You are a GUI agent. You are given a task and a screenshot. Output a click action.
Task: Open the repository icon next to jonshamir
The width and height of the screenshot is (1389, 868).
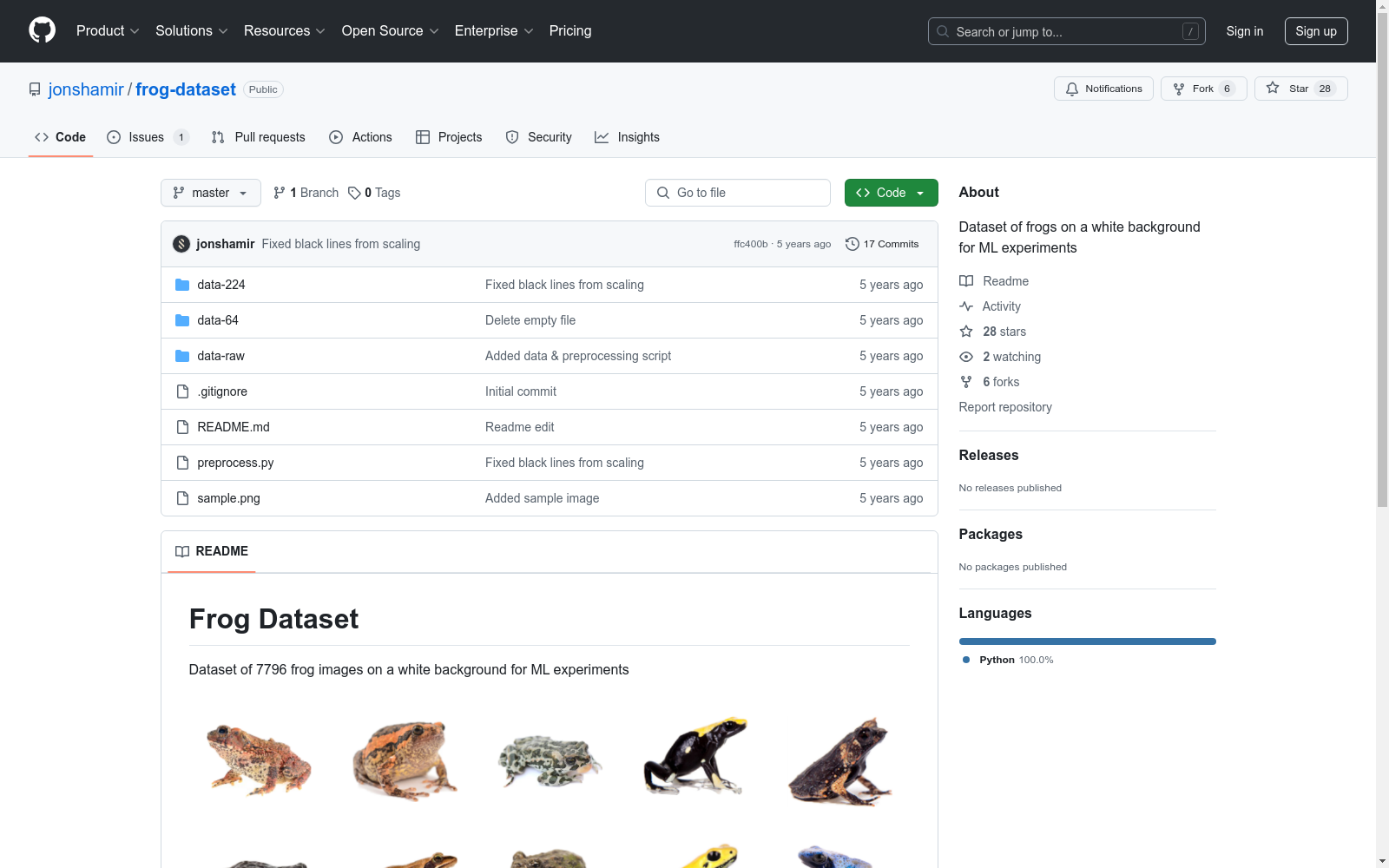pos(35,89)
